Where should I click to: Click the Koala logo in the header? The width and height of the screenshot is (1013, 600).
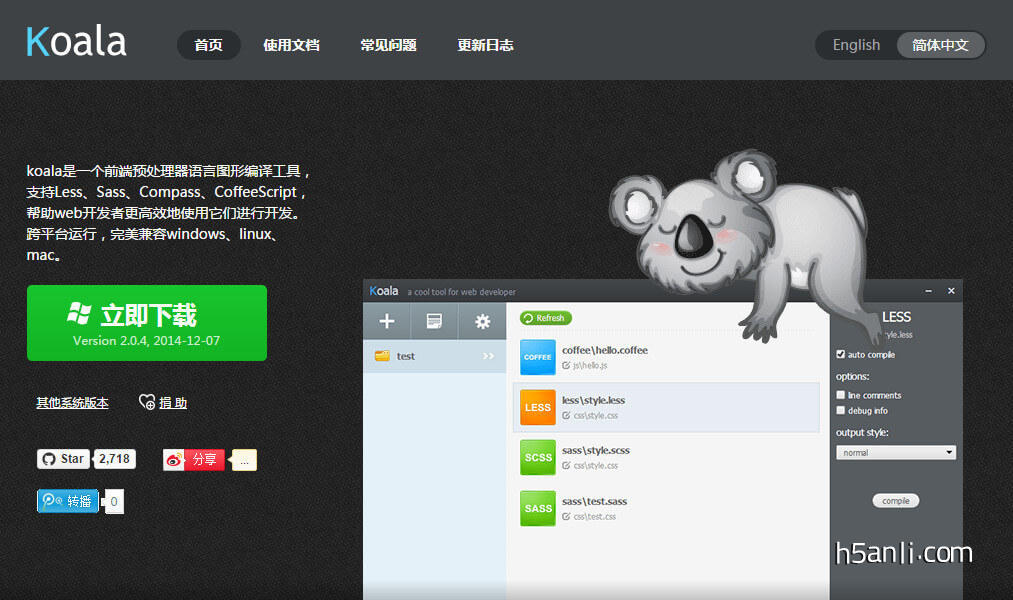click(x=76, y=42)
